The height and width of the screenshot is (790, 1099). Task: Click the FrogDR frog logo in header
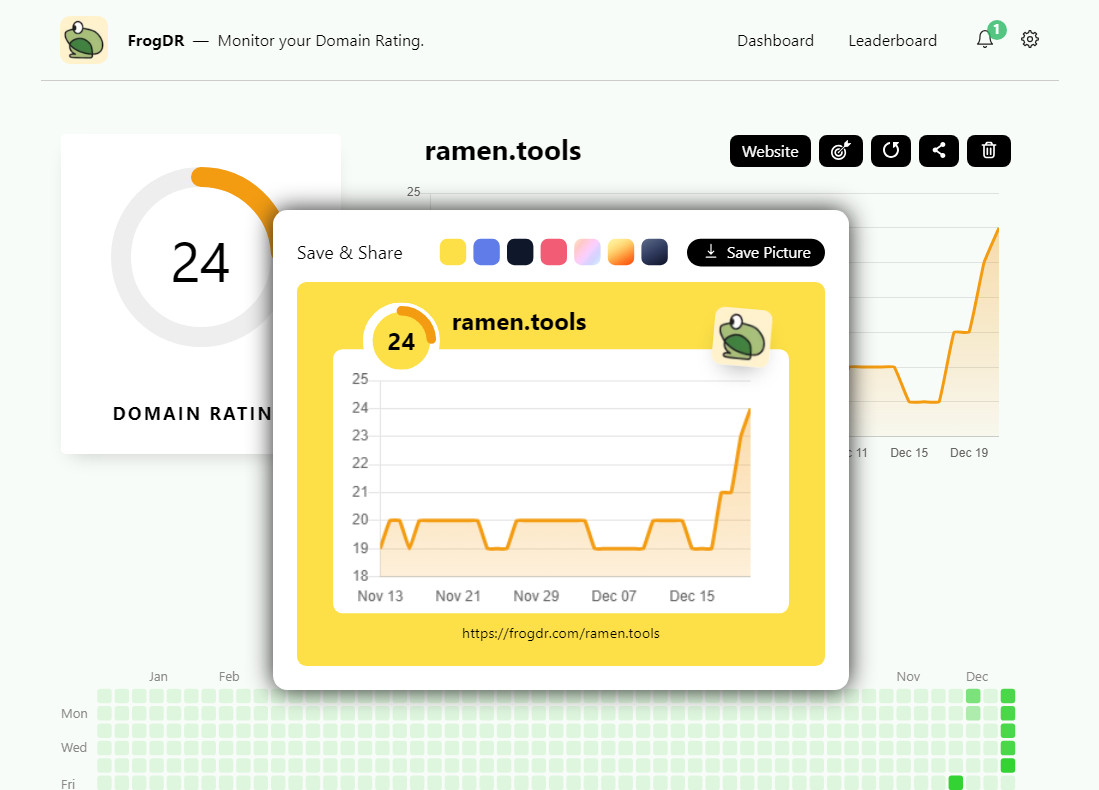pyautogui.click(x=84, y=40)
